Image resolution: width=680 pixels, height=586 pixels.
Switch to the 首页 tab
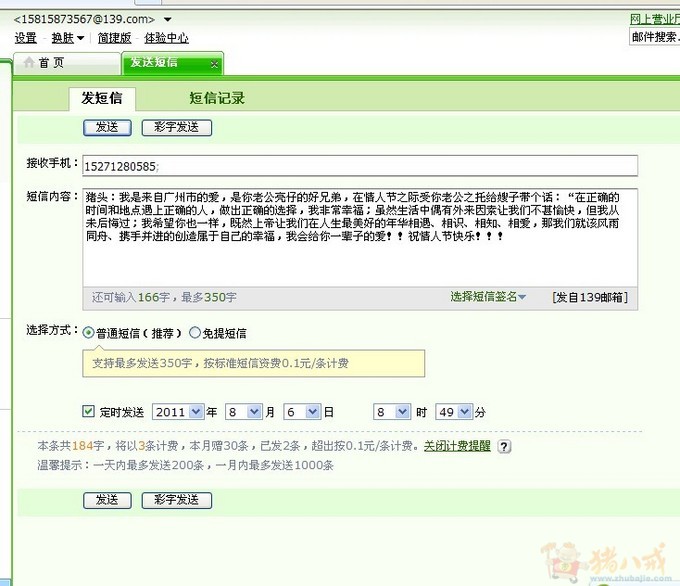click(x=67, y=63)
